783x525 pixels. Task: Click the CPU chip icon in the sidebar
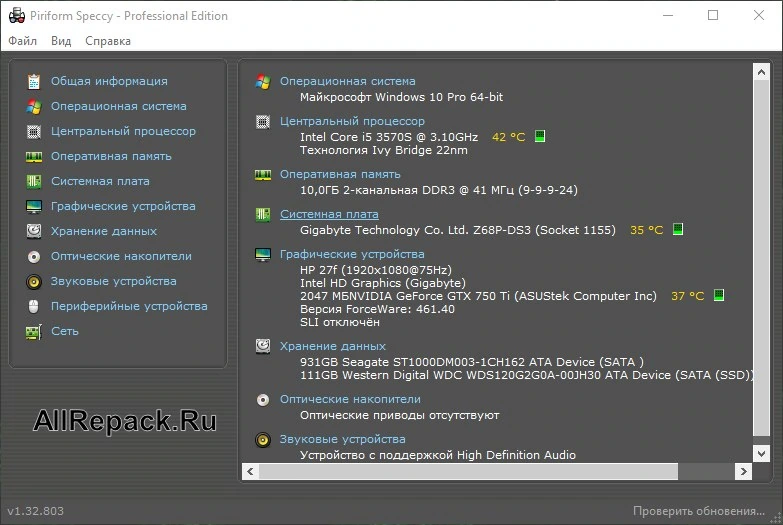pyautogui.click(x=33, y=131)
